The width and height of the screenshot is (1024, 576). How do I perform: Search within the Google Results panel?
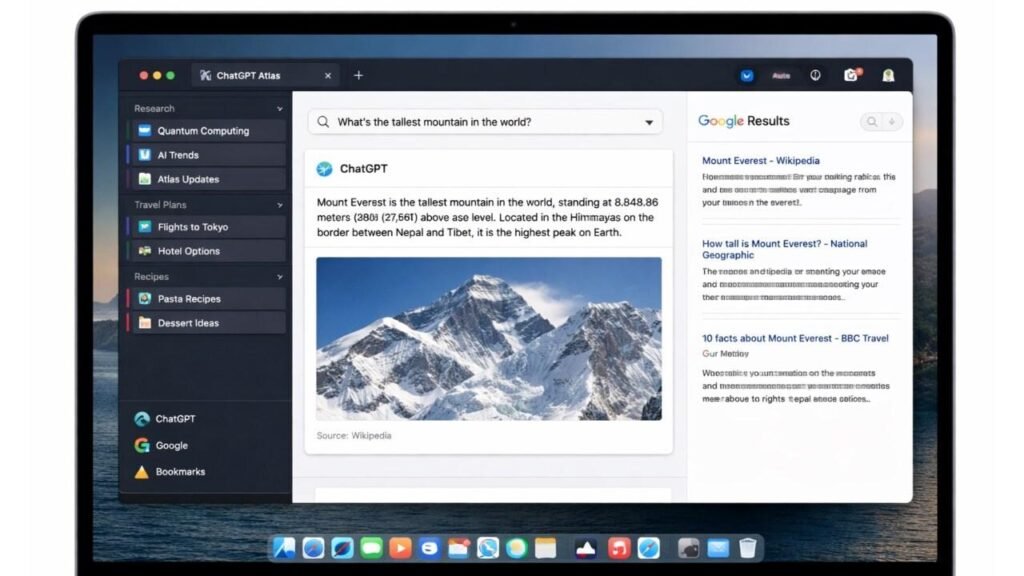coord(871,121)
